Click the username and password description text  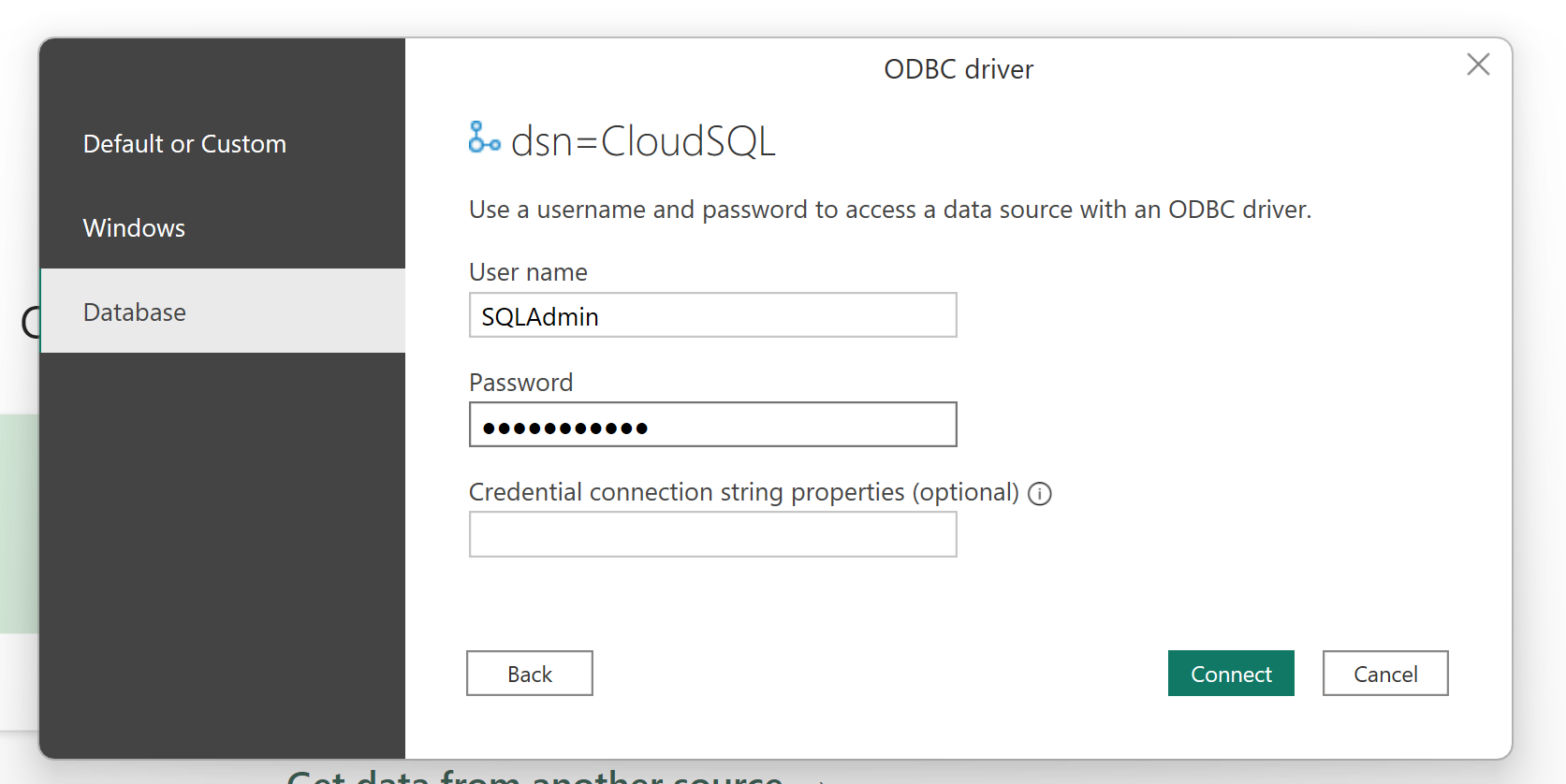point(889,210)
